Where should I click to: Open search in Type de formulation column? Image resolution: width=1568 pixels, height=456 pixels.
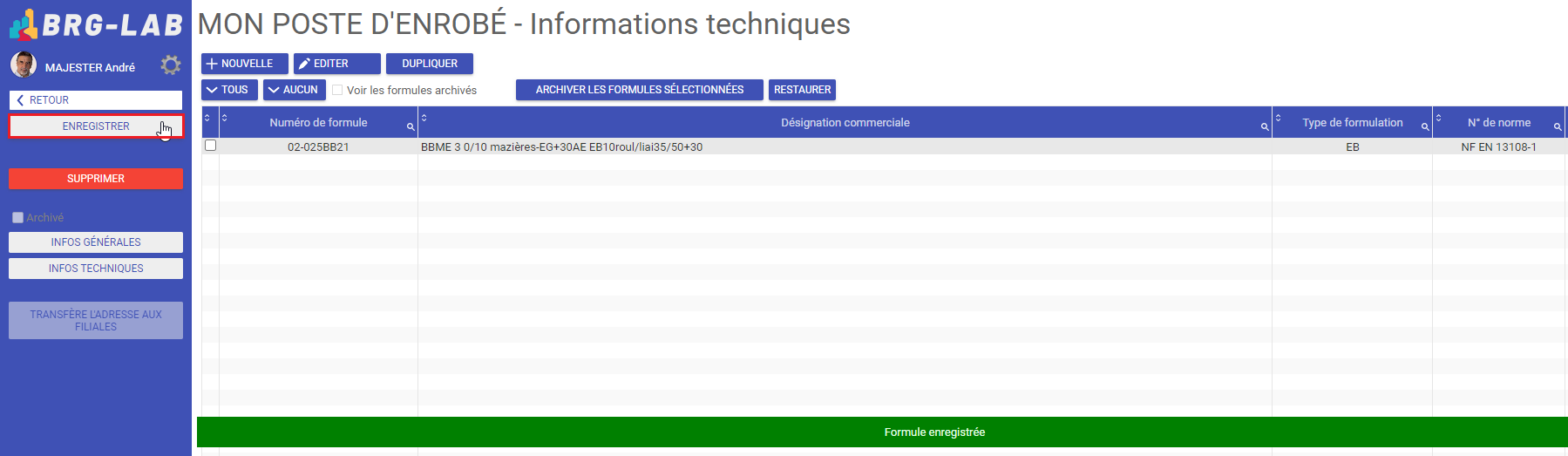1425,127
